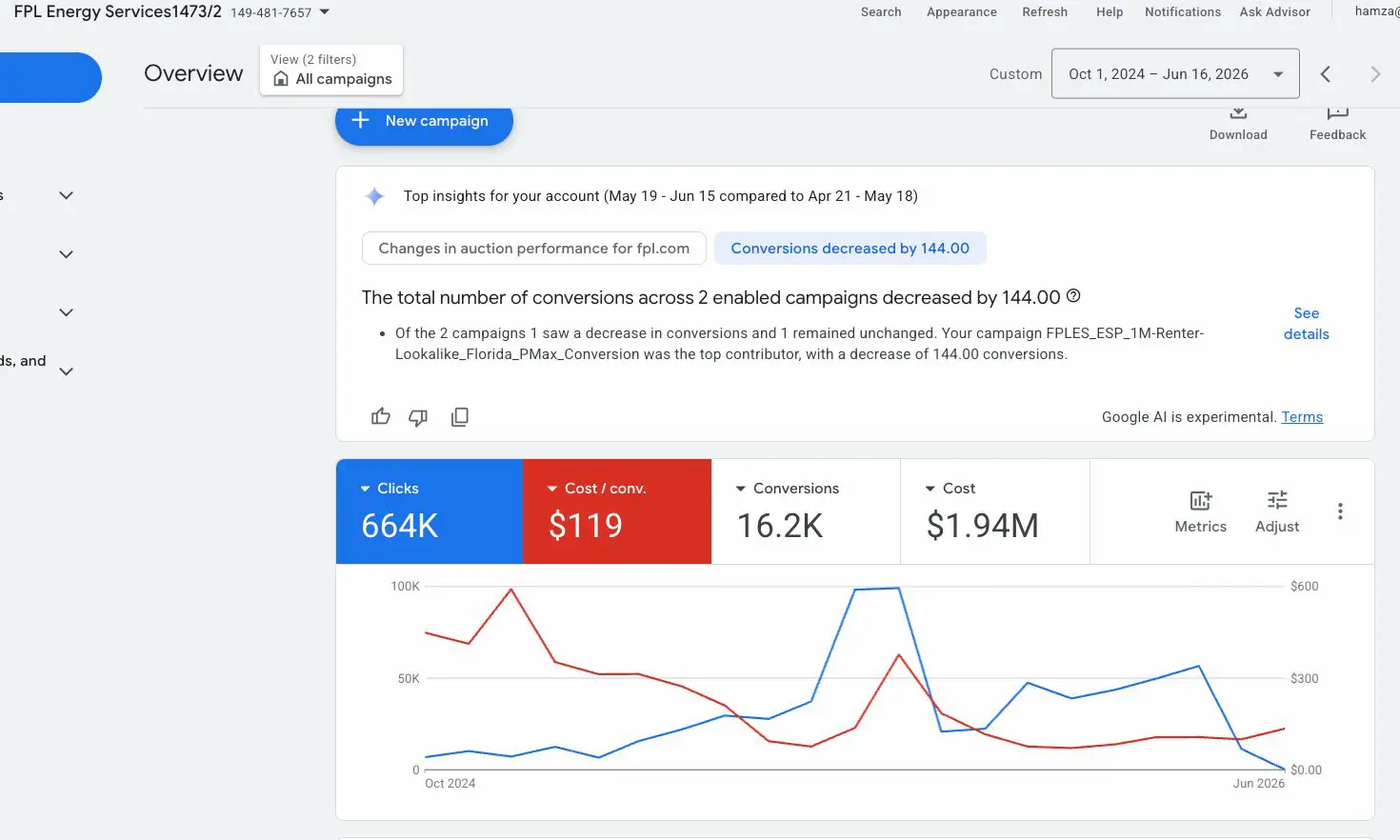Open the scorecard more options menu
This screenshot has height=840, width=1400.
[x=1340, y=511]
